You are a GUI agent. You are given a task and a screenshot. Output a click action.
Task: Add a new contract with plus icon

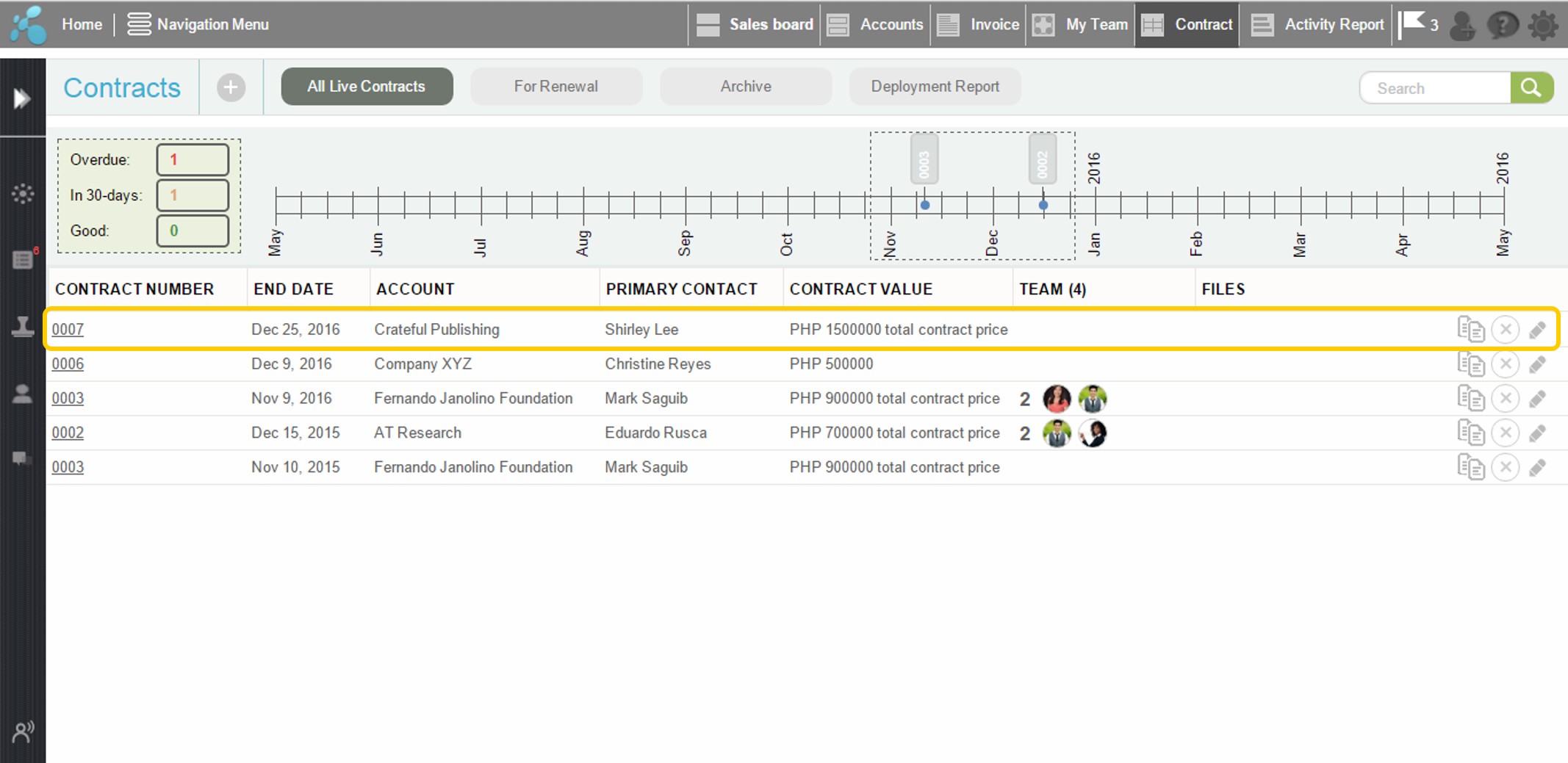click(231, 87)
